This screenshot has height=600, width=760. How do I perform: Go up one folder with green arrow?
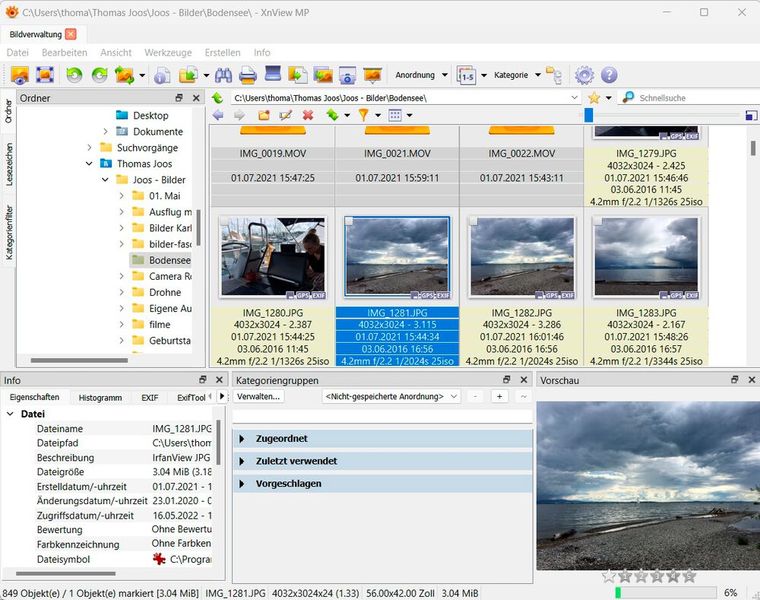218,98
